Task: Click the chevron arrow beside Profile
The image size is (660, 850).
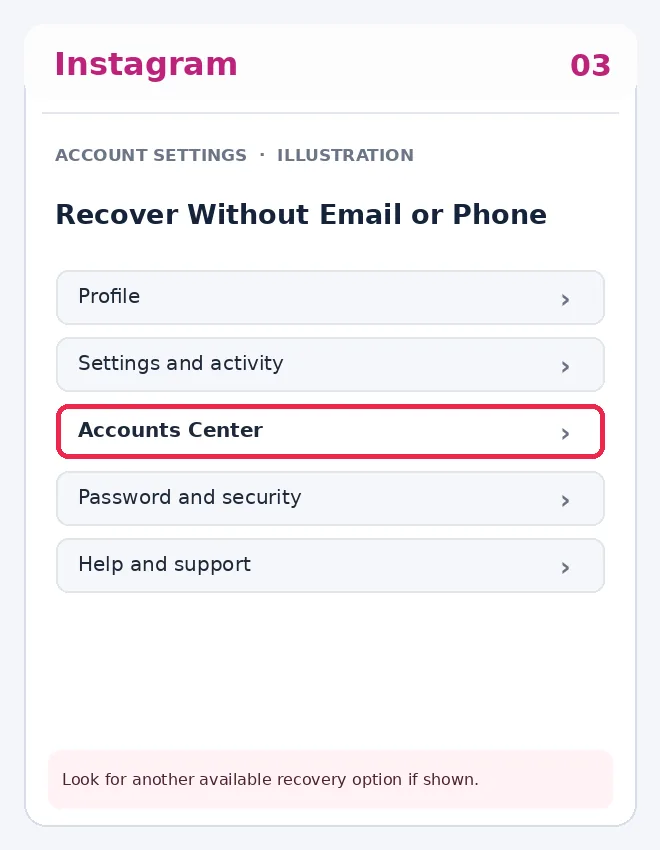Action: tap(565, 300)
